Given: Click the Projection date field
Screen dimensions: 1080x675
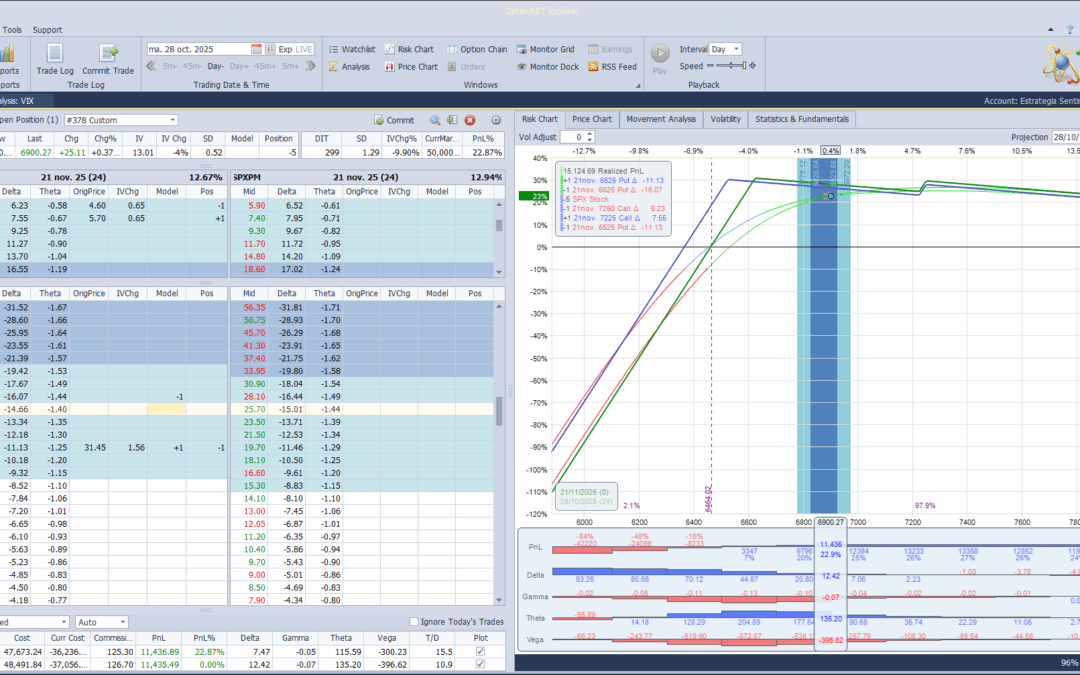Looking at the screenshot, I should [1066, 137].
